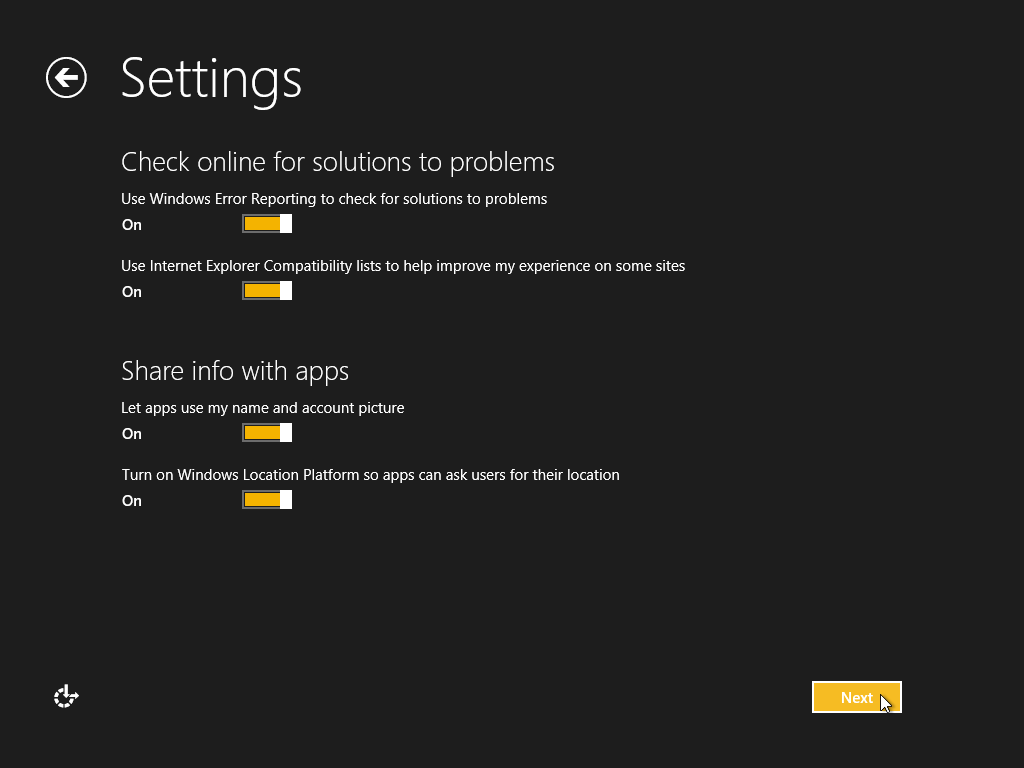1024x768 pixels.
Task: Click 'Let apps use my name and account picture' label
Action: [263, 408]
